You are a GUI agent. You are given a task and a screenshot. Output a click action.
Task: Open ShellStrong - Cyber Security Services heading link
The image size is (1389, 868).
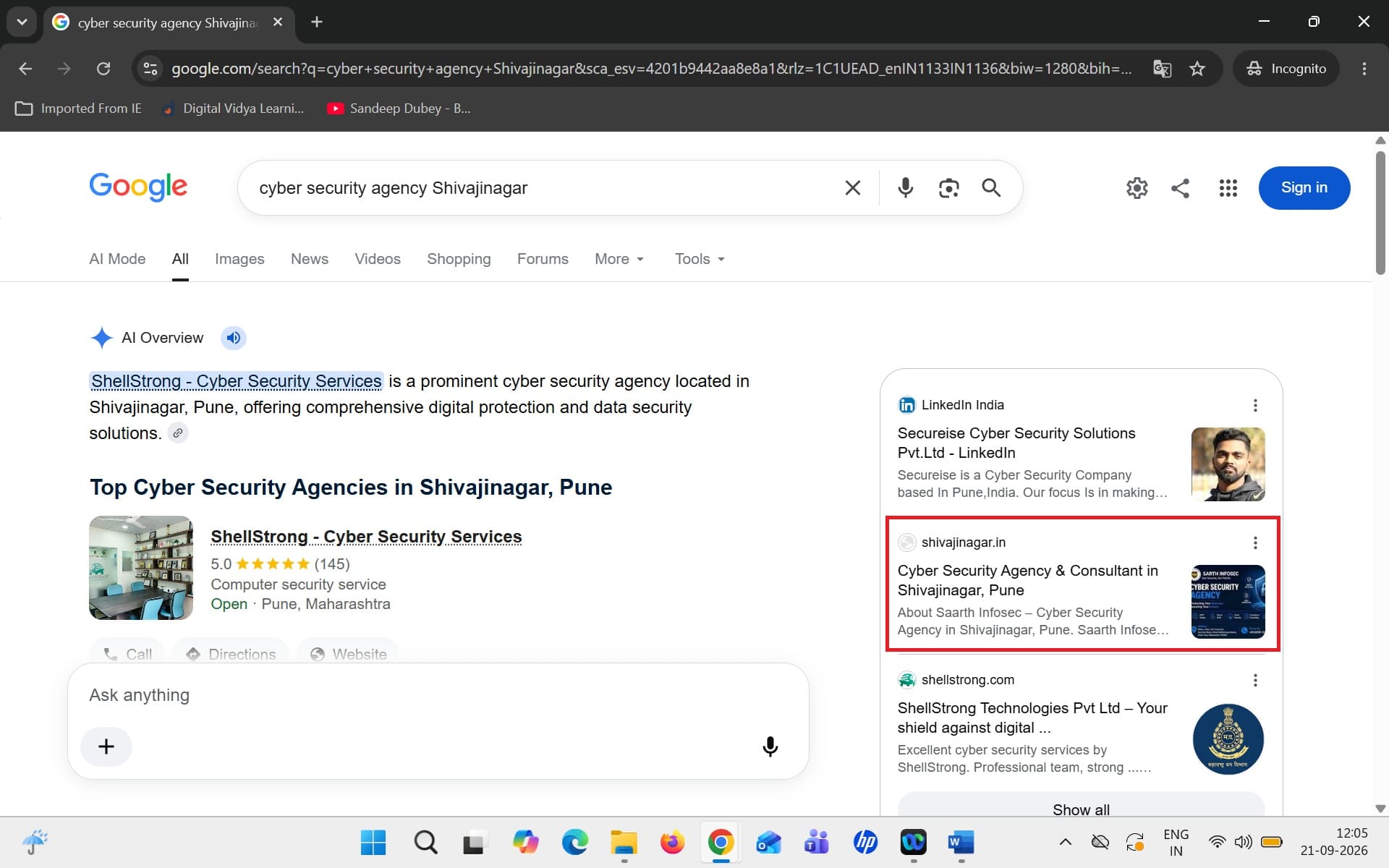tap(366, 537)
